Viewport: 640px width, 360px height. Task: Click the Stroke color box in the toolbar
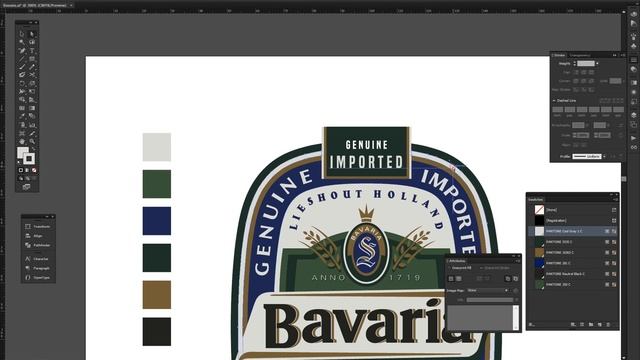click(x=29, y=158)
